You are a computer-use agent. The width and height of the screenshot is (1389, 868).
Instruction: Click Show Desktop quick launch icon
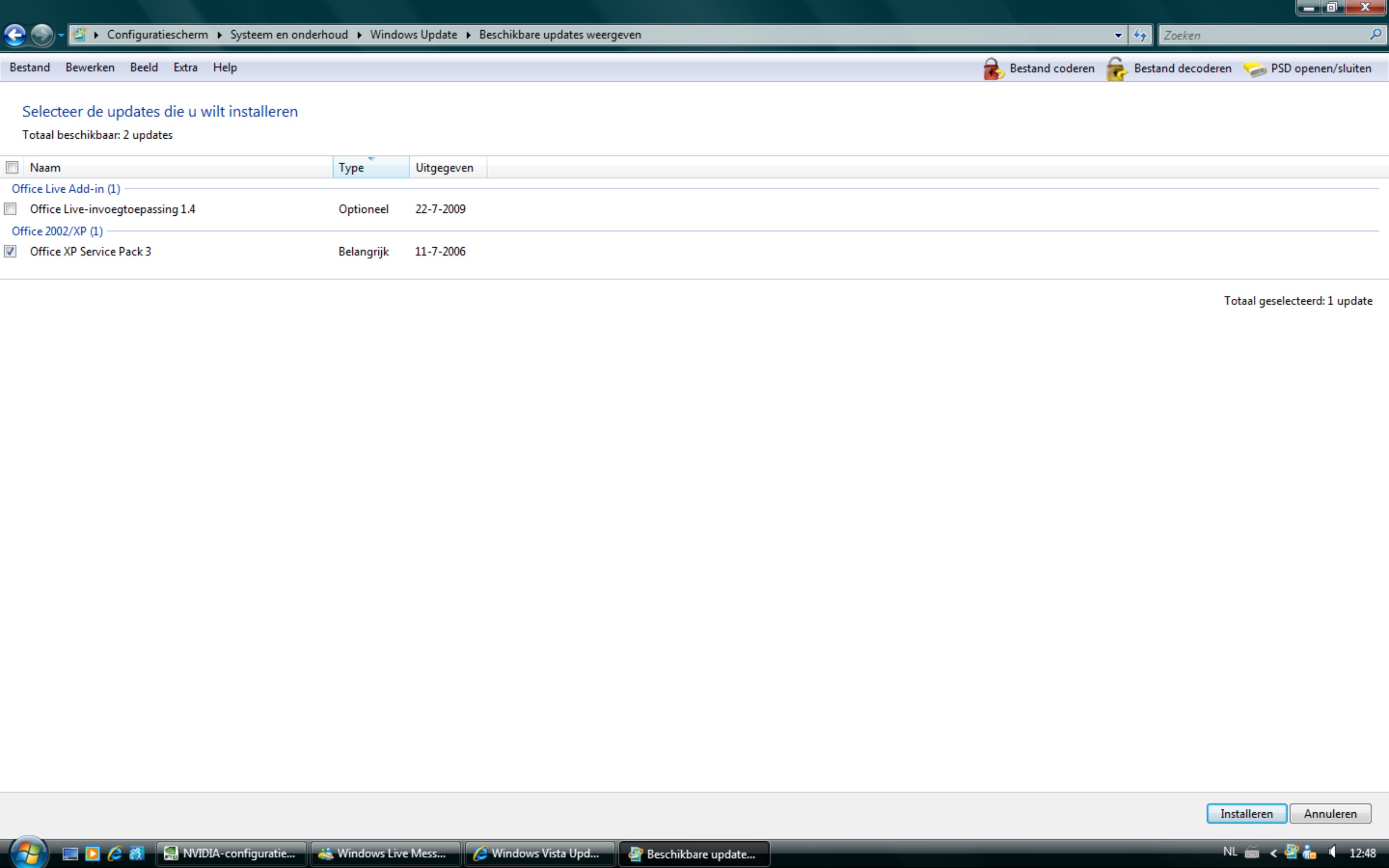pos(70,854)
